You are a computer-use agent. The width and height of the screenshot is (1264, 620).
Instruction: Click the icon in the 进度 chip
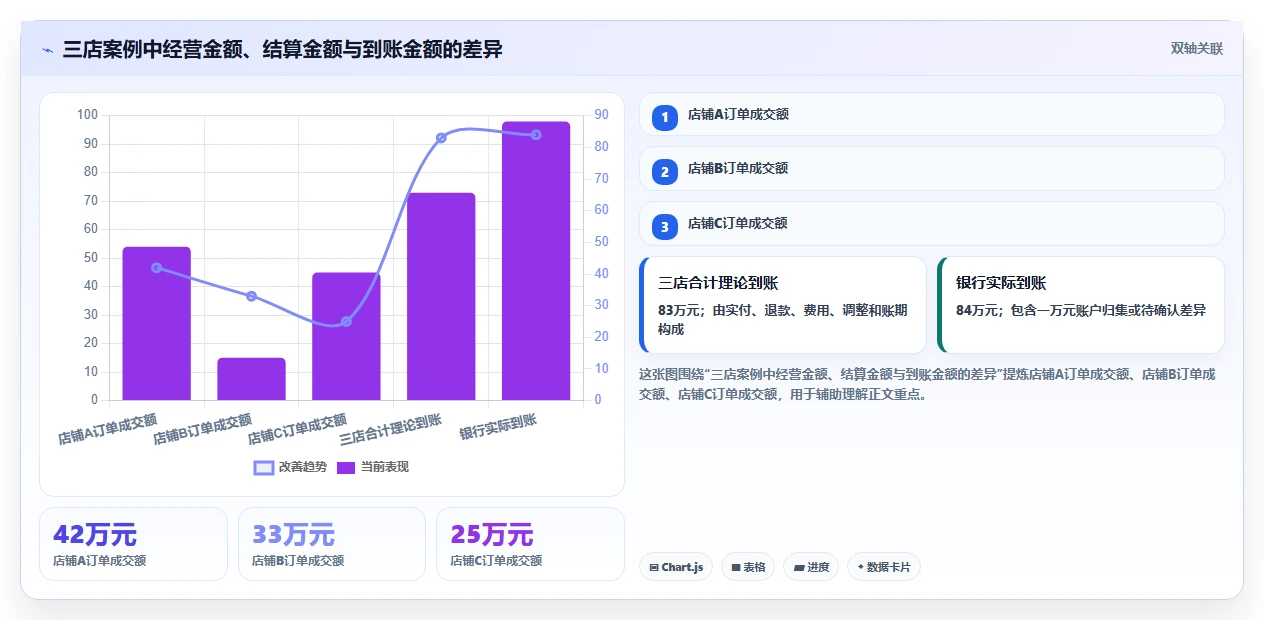pyautogui.click(x=799, y=567)
